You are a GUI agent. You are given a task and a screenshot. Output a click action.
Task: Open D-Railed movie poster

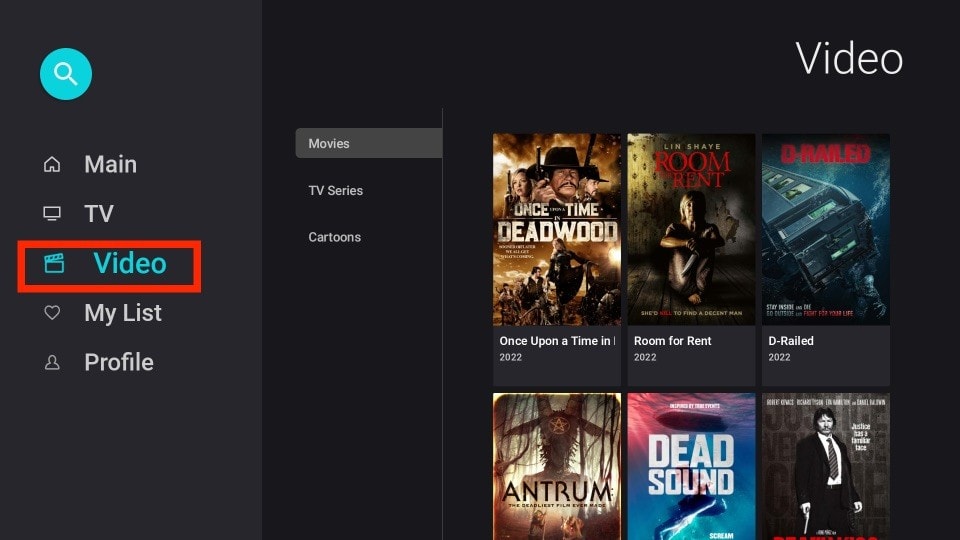coord(826,230)
